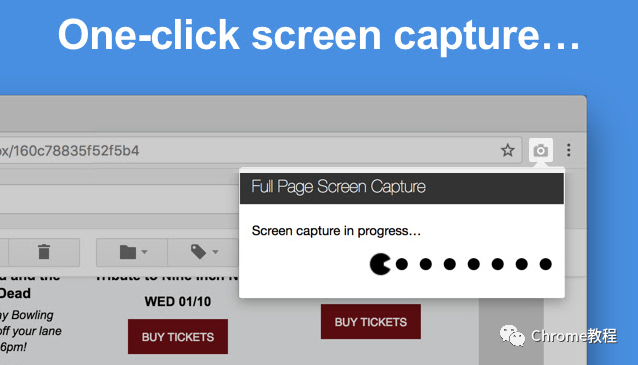Click the BUY TICKETS button below the popup

pyautogui.click(x=371, y=322)
